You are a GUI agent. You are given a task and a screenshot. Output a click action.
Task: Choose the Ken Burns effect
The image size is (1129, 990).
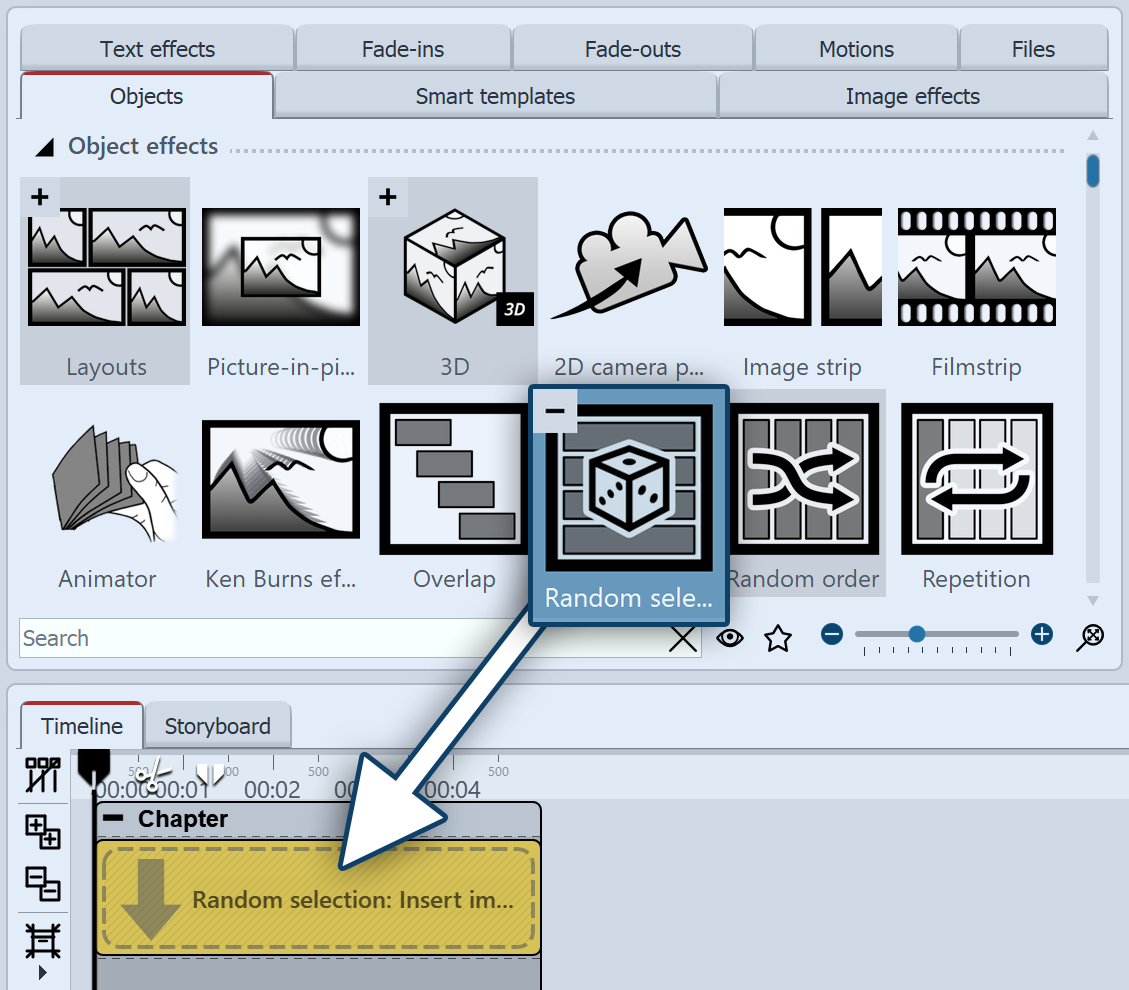281,480
